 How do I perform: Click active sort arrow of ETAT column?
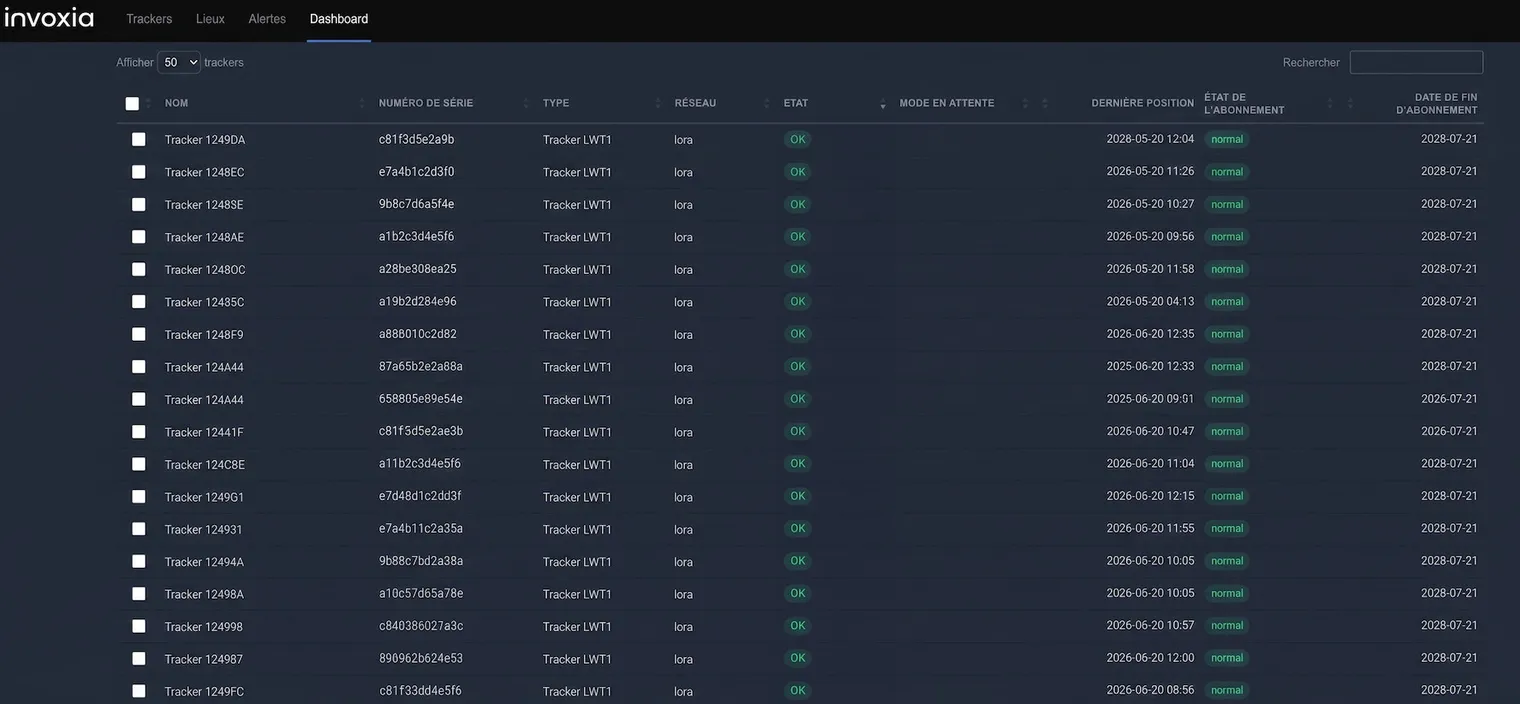tap(882, 104)
